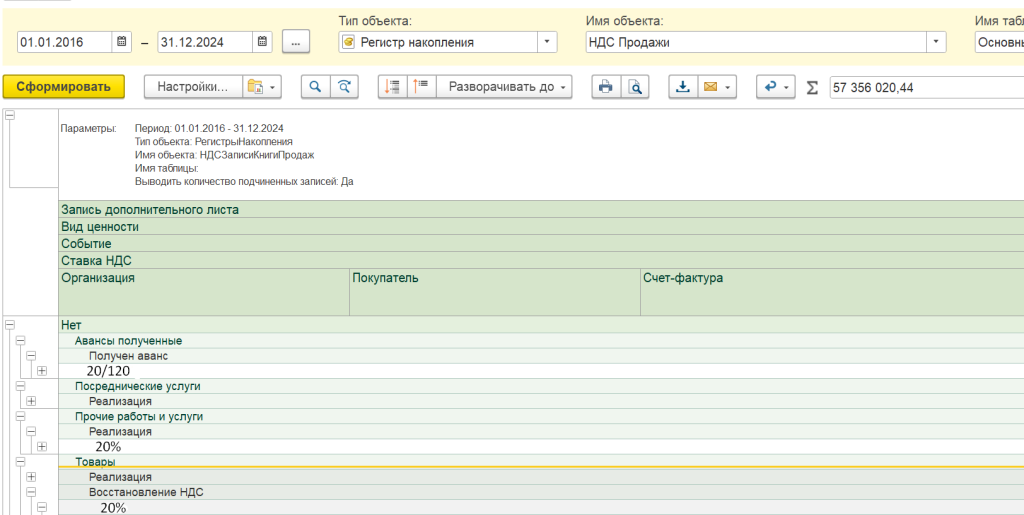Collapse 20% row under Восстановление НДС
Viewport: 1024px width, 515px height.
click(42, 507)
